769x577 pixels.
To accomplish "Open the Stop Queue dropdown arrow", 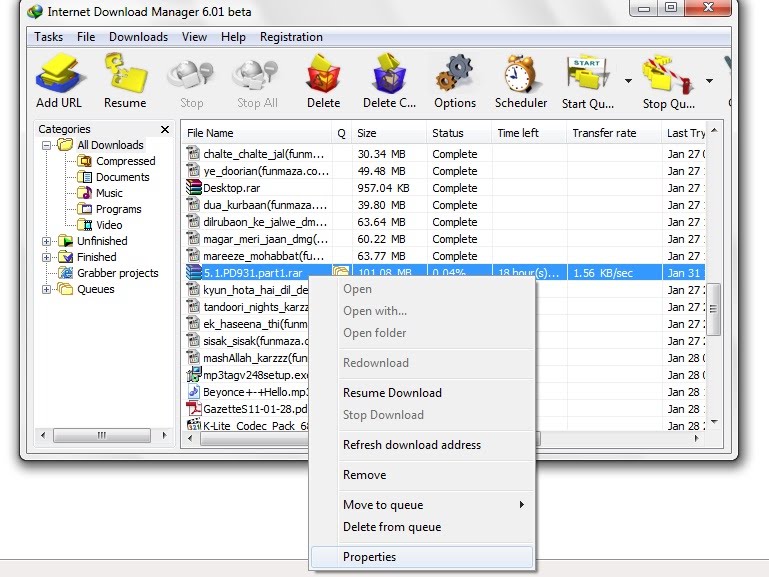I will [710, 81].
